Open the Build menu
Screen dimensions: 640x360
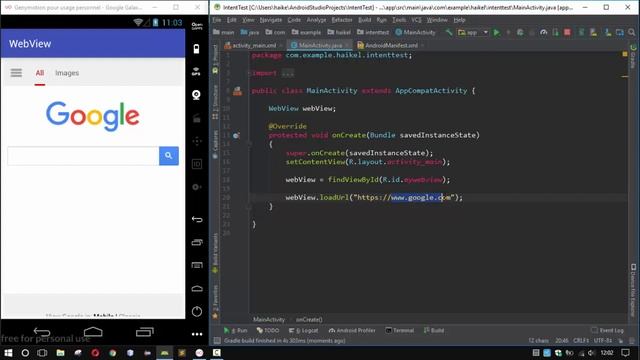[x=364, y=20]
